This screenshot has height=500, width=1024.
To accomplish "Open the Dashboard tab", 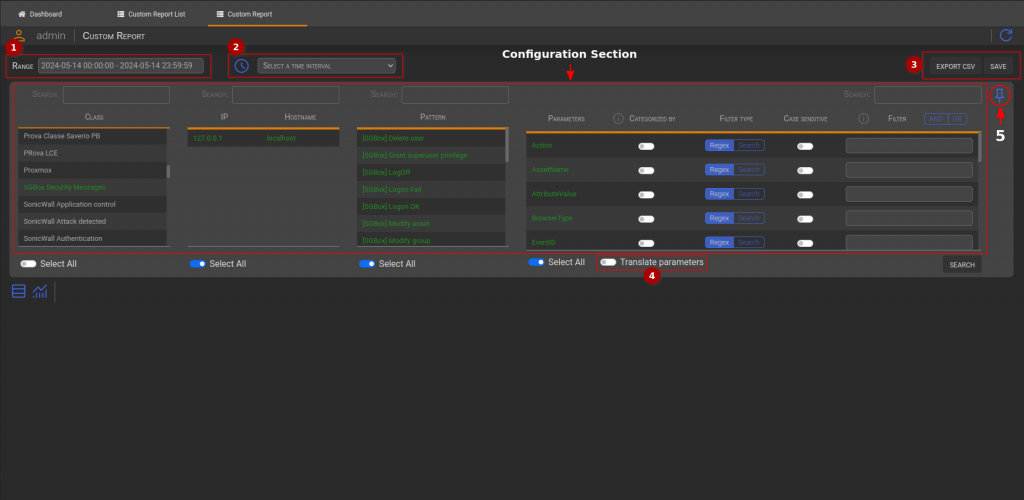I will click(40, 14).
